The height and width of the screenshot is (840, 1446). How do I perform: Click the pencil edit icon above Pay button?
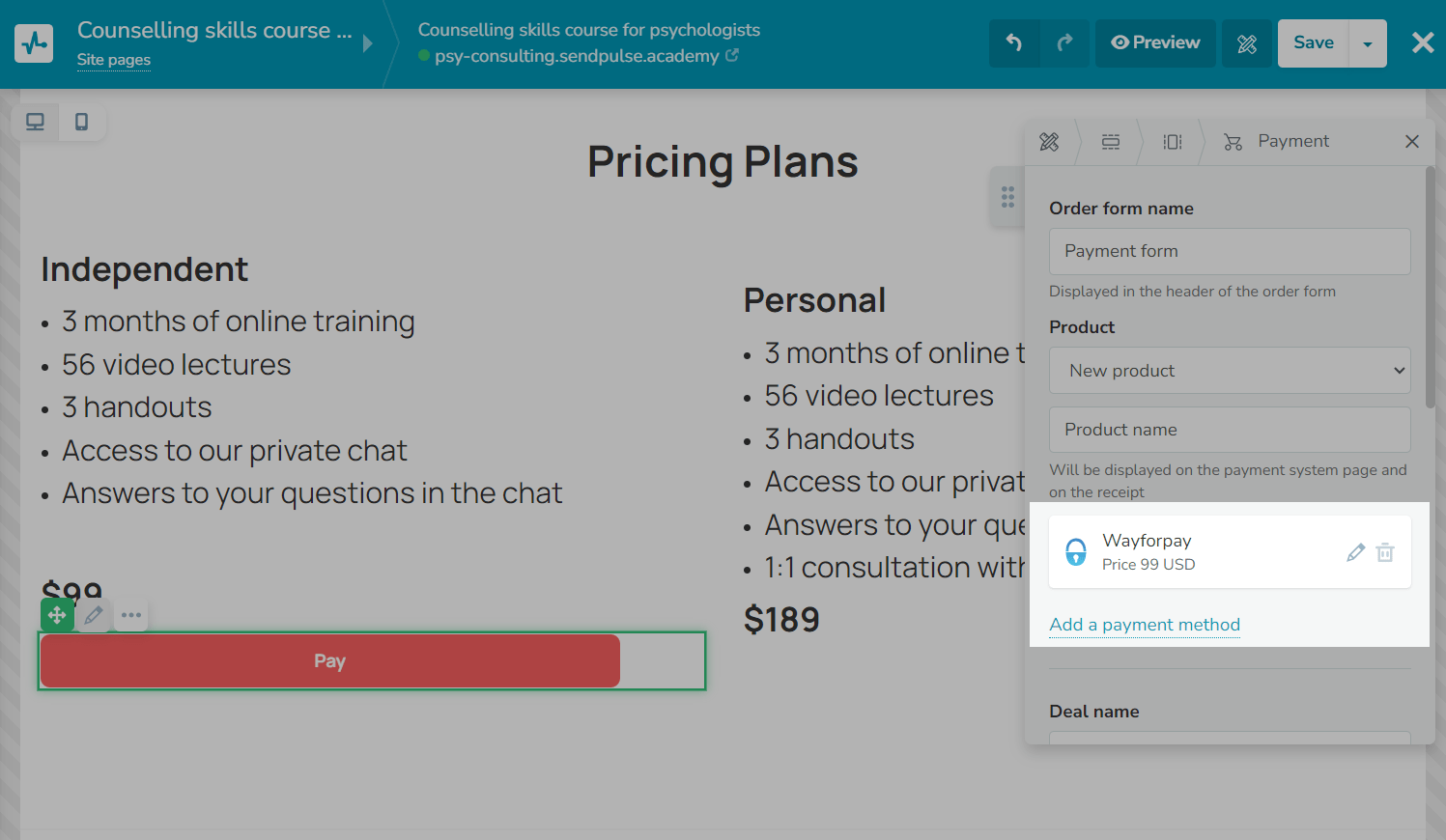(94, 615)
